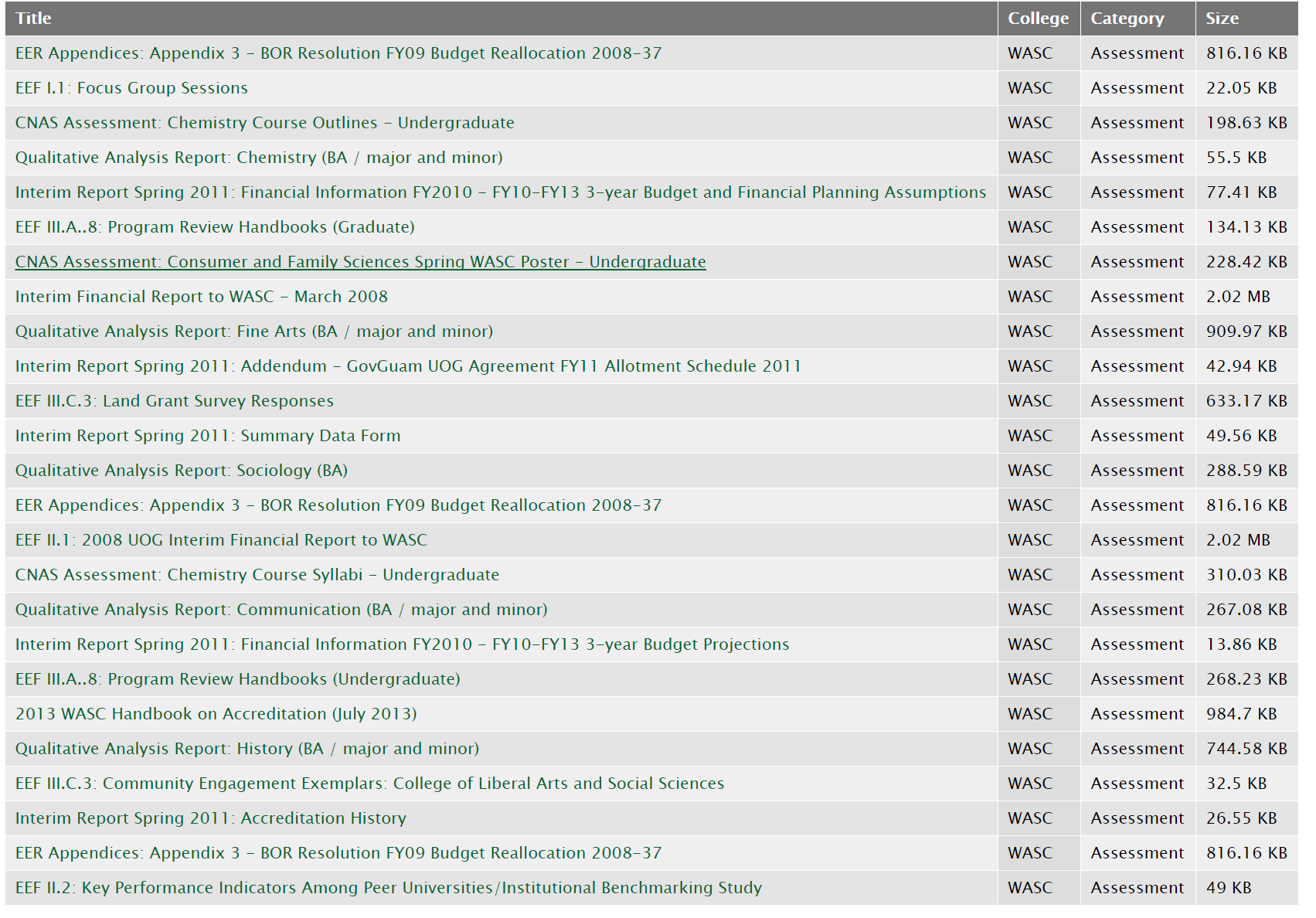Open Qualitative Analysis Report: History link
1316x918 pixels.
[x=247, y=749]
